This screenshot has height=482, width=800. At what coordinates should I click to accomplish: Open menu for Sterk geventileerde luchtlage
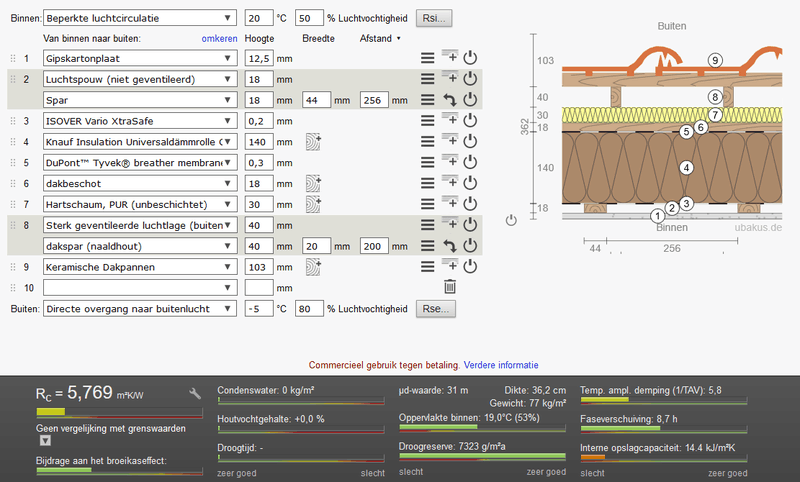428,225
